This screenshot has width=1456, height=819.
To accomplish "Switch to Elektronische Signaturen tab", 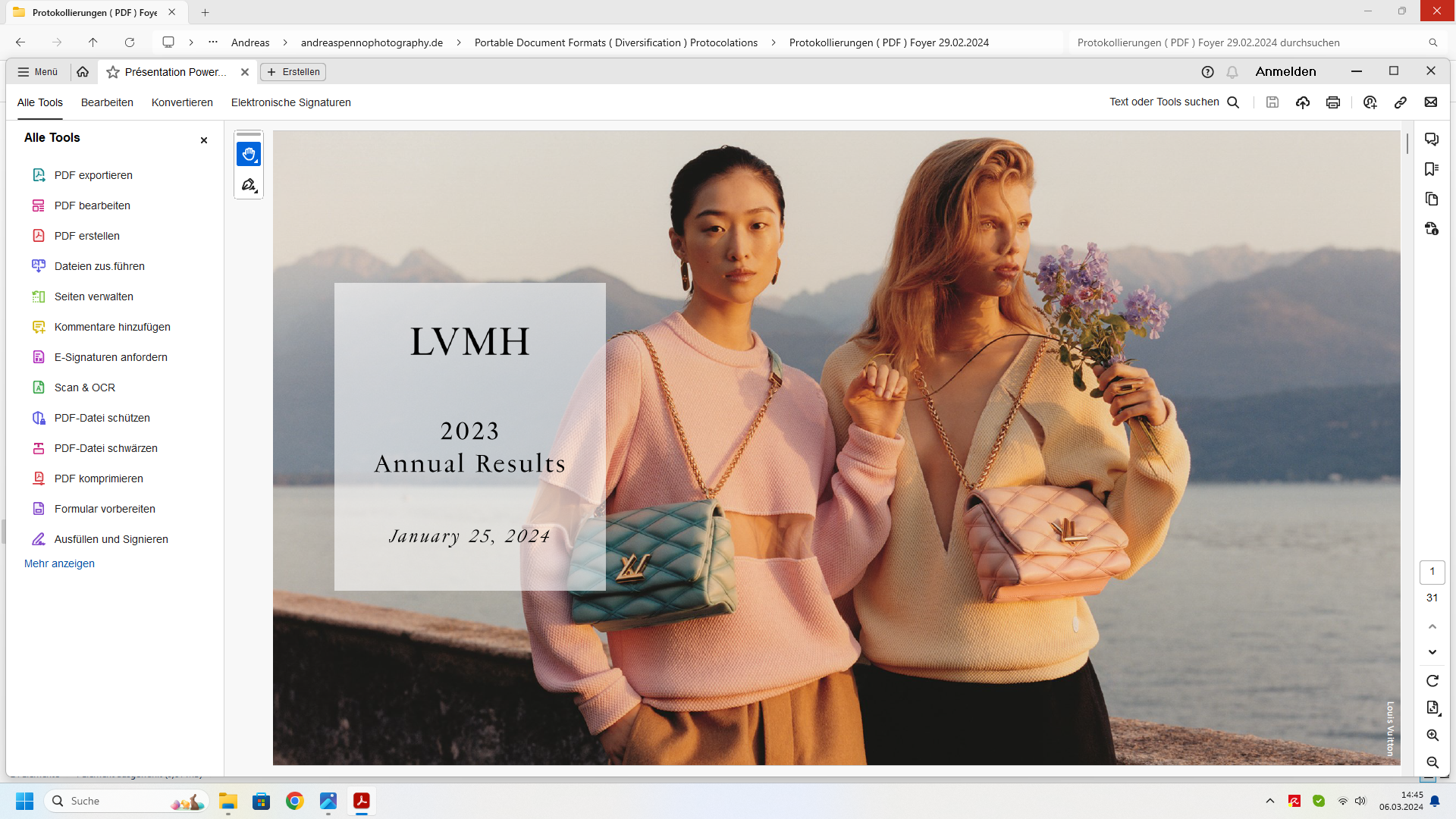I will [291, 102].
